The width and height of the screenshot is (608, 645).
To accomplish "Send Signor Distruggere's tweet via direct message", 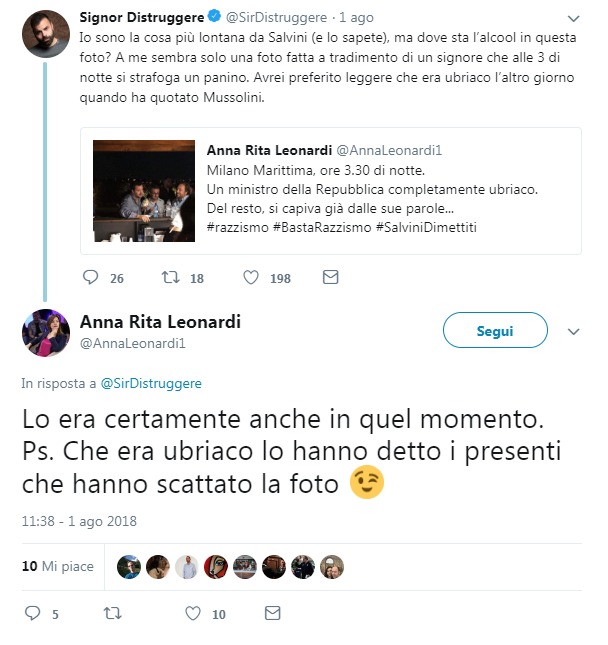I will pyautogui.click(x=330, y=277).
